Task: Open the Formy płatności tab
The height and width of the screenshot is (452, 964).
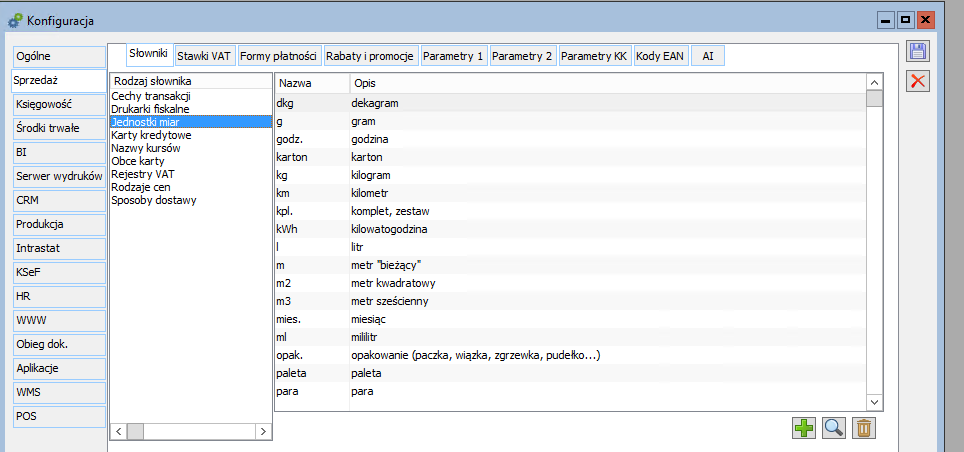Action: 278,56
